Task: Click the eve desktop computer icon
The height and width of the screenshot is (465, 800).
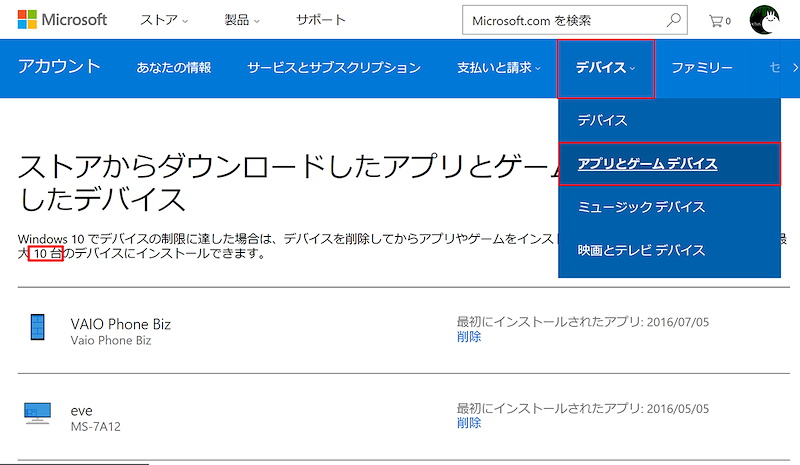Action: pyautogui.click(x=37, y=413)
